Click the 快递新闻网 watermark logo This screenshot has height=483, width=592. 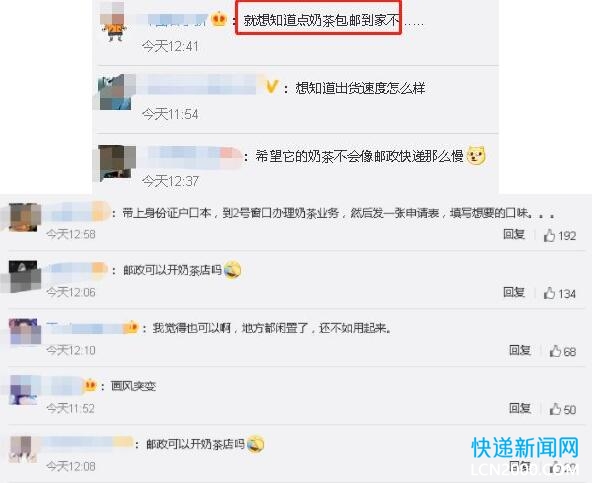(x=525, y=448)
